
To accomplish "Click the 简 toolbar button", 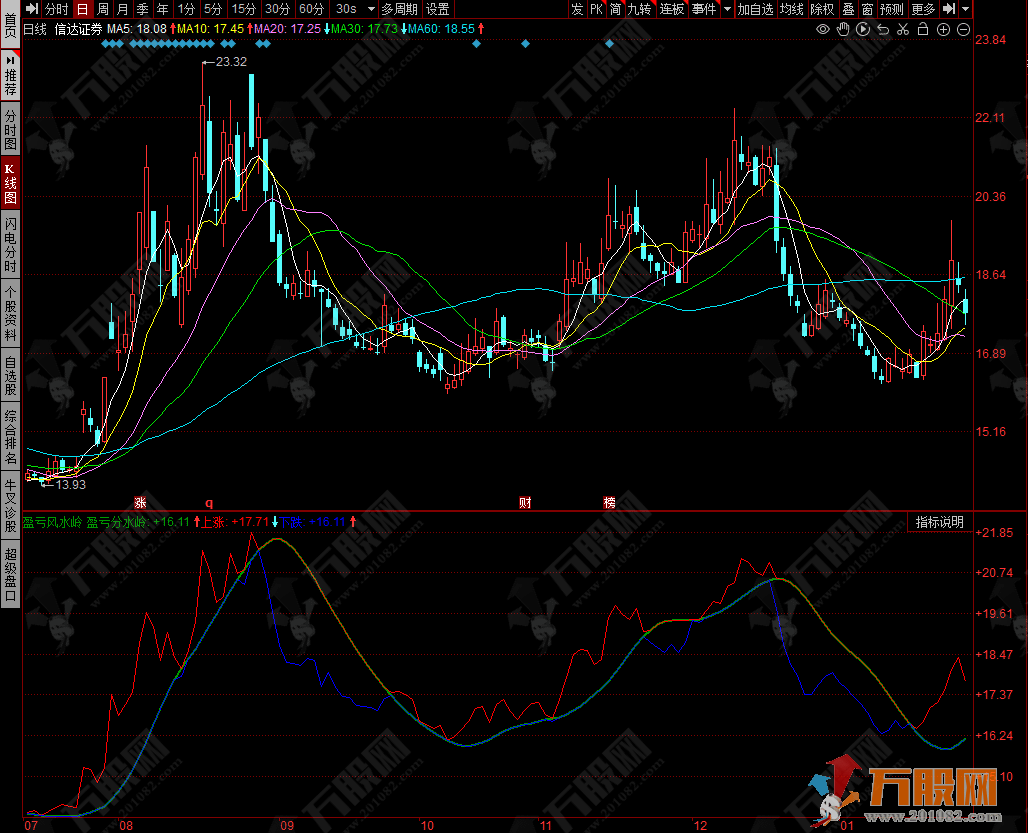I will tap(615, 9).
